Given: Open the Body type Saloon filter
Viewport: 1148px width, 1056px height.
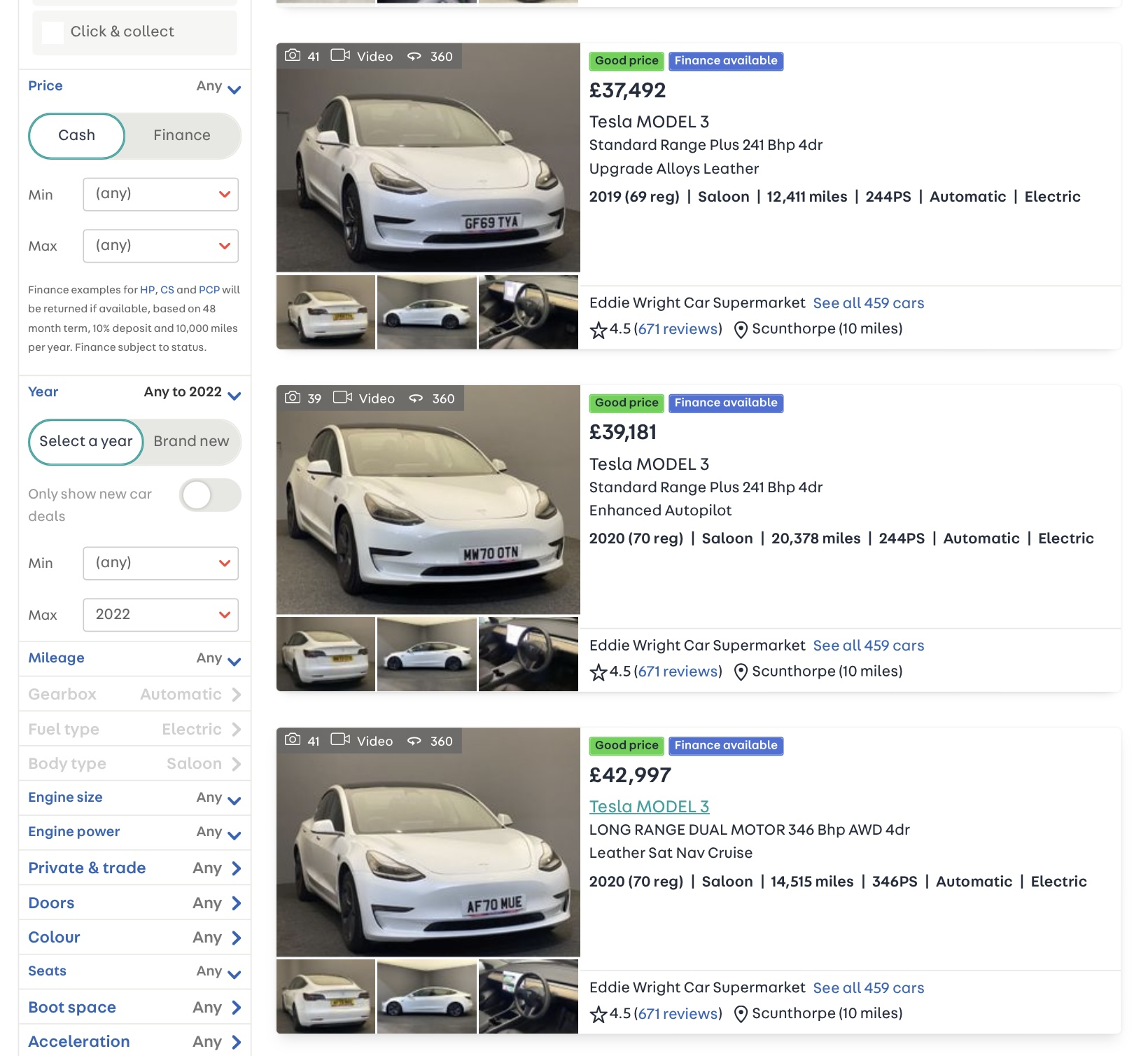Looking at the screenshot, I should point(134,764).
